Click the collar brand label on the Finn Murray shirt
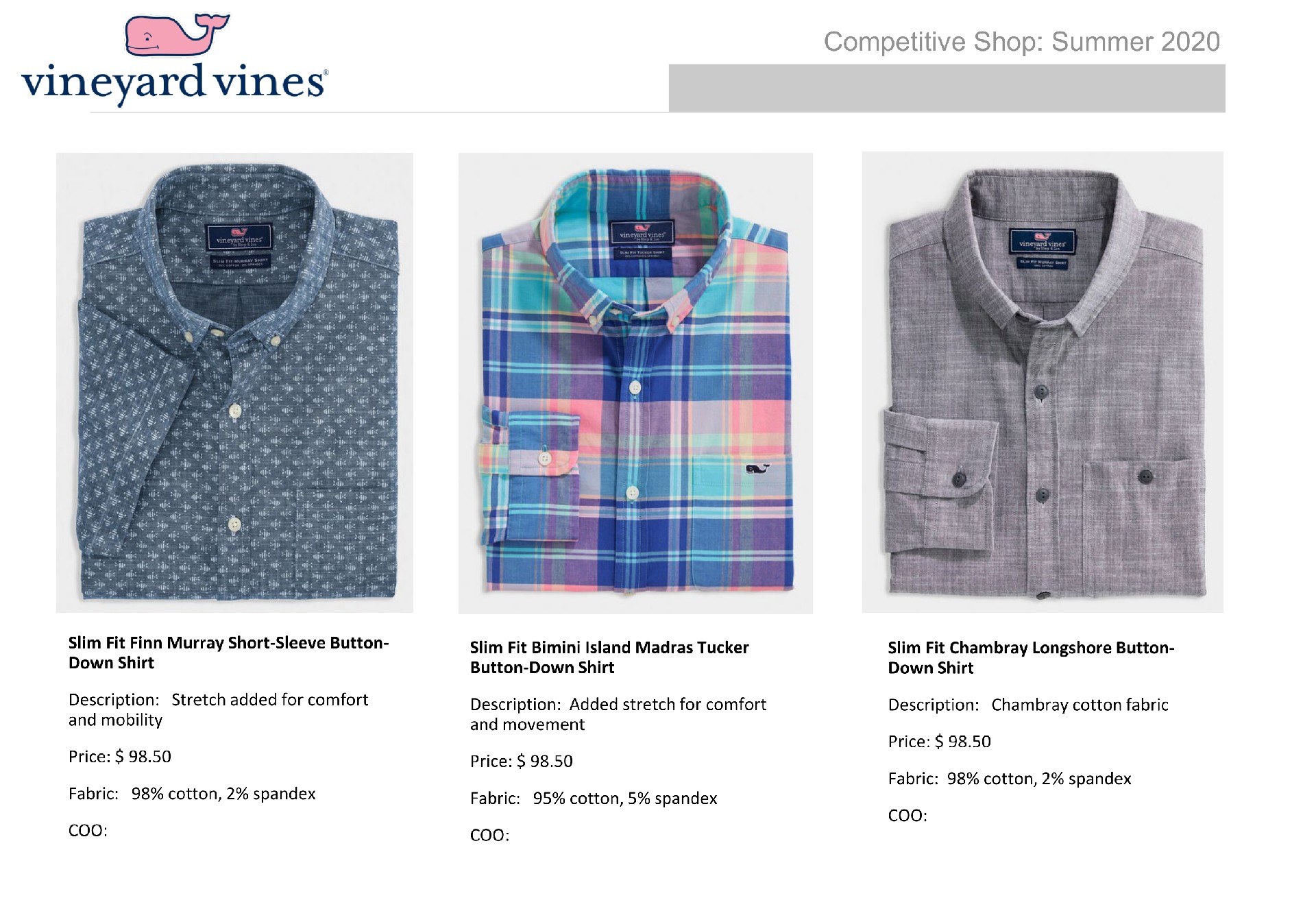The width and height of the screenshot is (1316, 911). coord(239,239)
